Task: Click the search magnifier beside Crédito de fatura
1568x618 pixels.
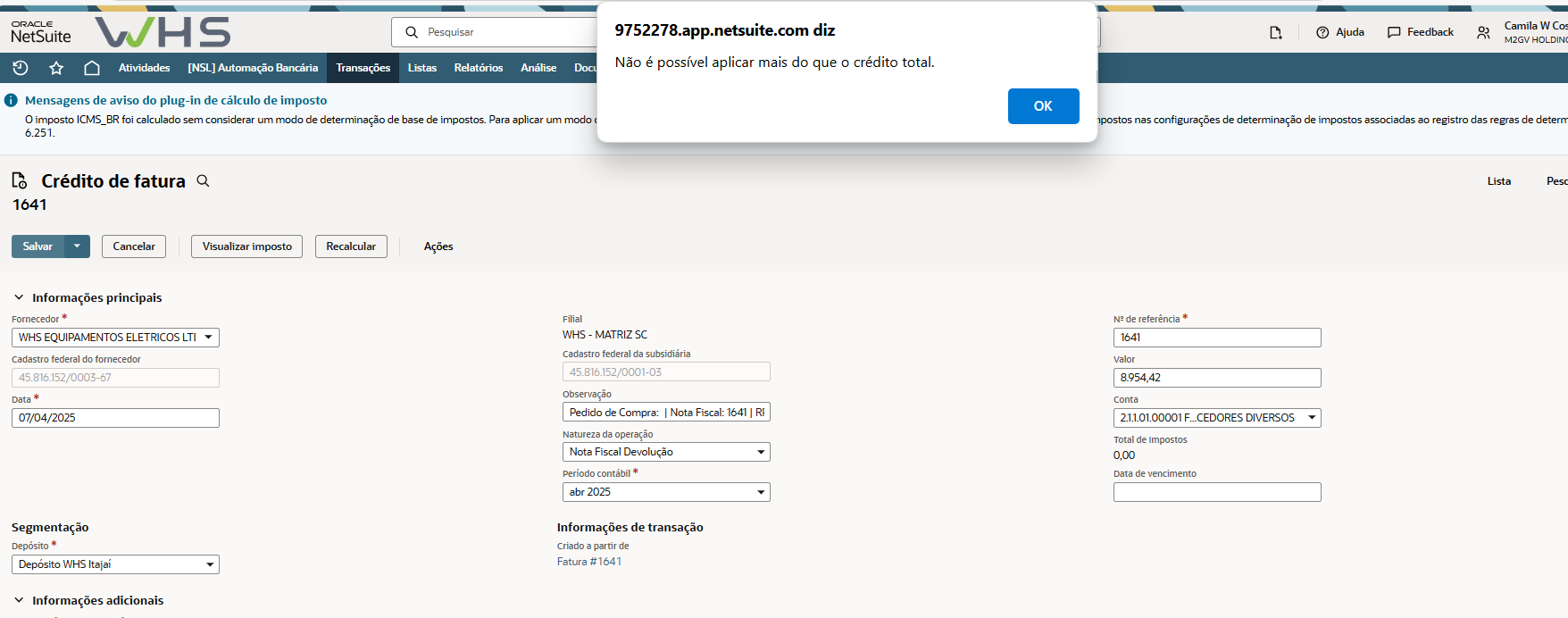Action: point(204,181)
